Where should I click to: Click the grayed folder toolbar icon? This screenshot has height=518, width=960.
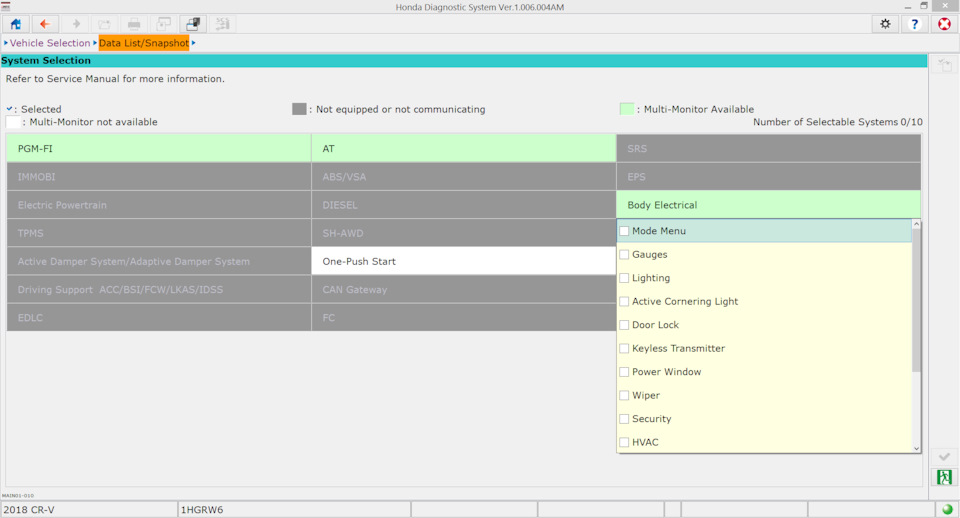(105, 24)
